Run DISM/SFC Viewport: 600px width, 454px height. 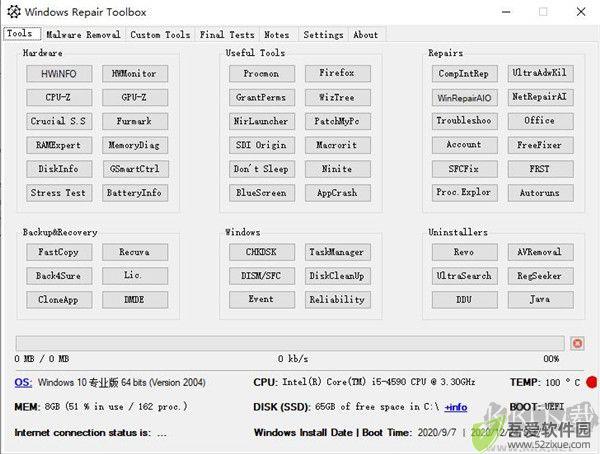pos(262,276)
